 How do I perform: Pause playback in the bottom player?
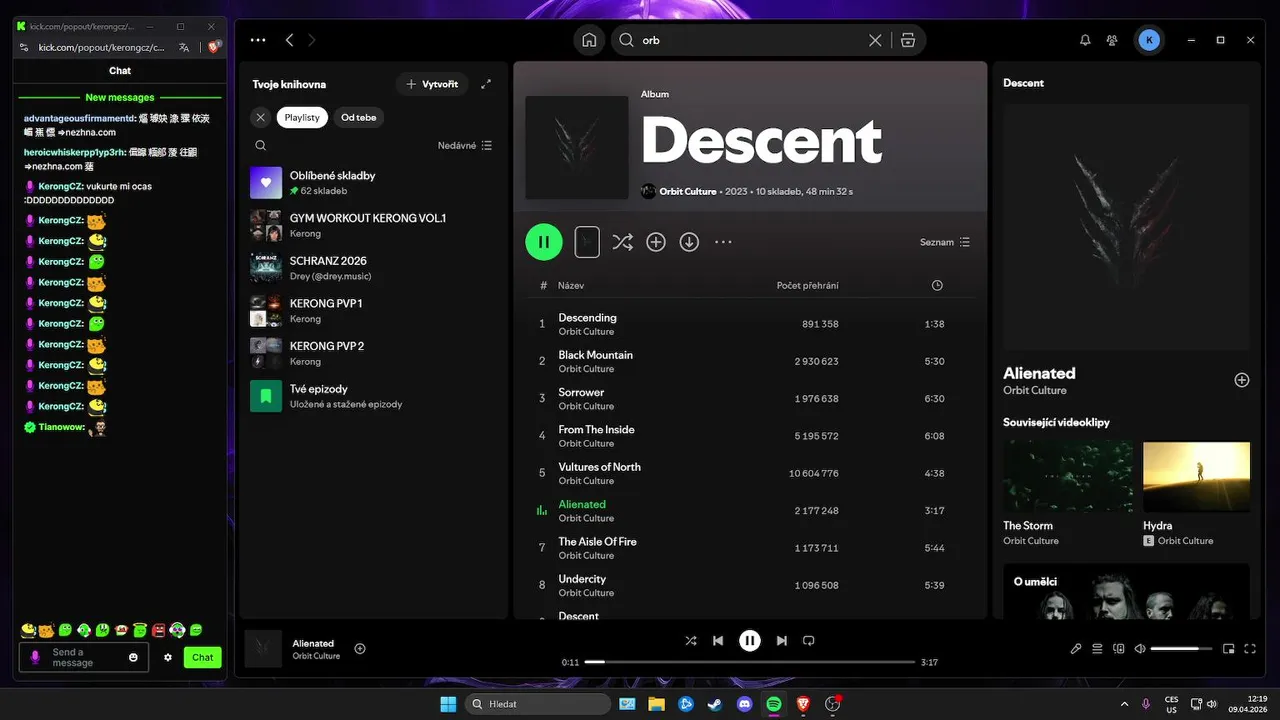(750, 641)
